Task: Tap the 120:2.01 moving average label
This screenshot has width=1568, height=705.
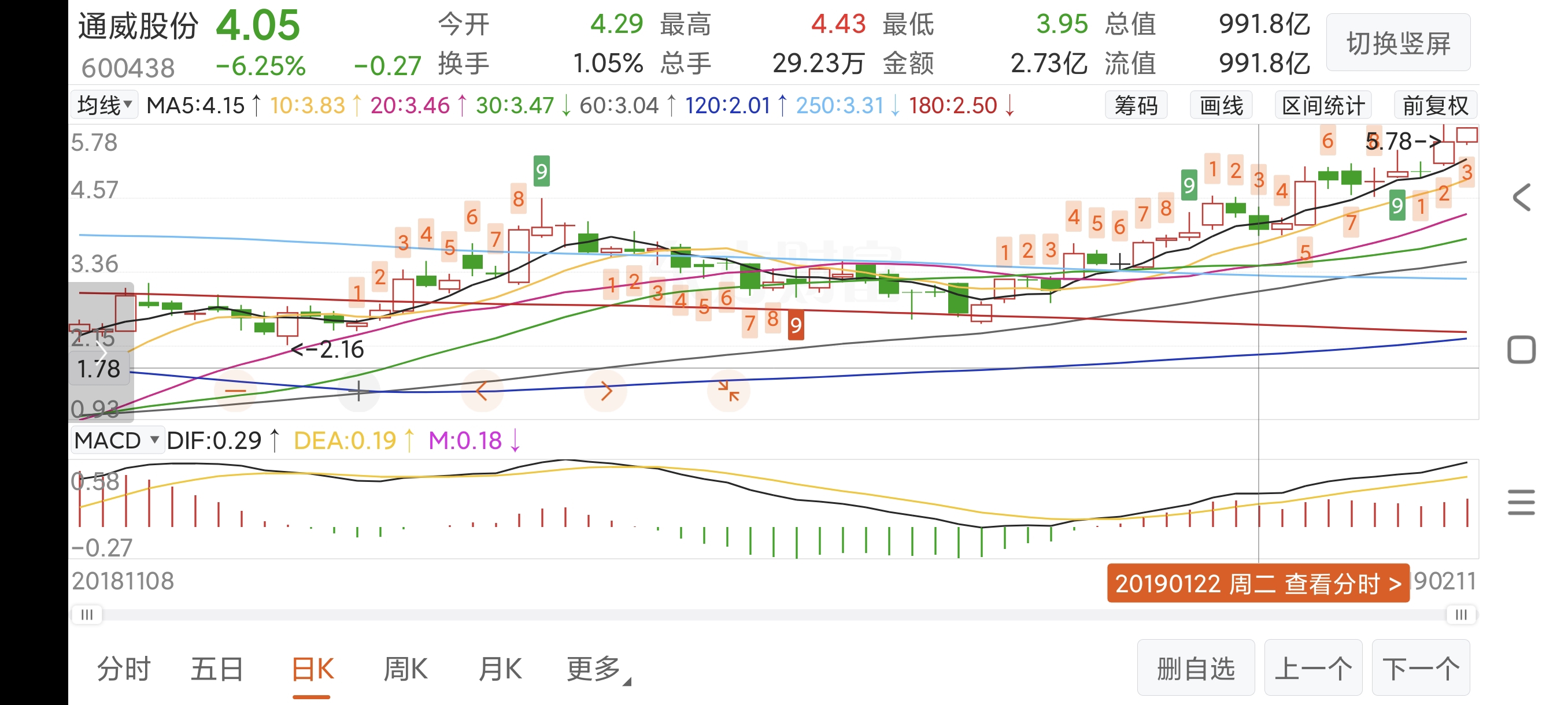Action: tap(737, 105)
